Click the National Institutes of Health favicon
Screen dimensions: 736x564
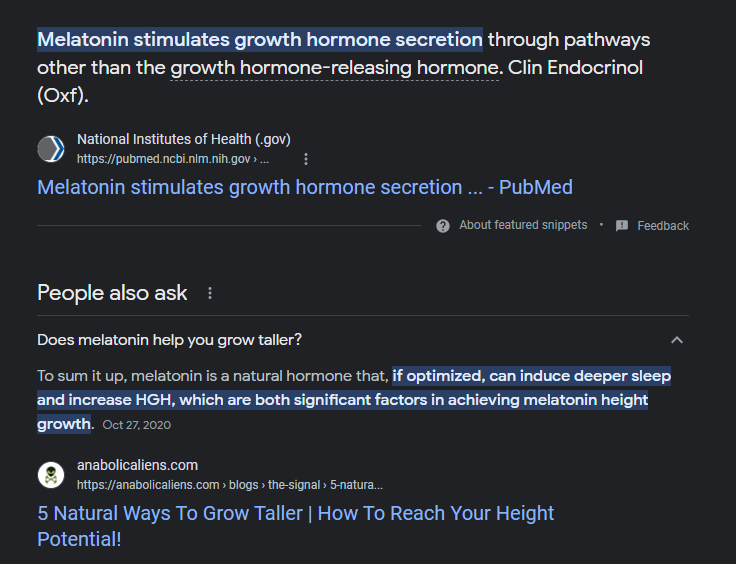click(x=51, y=149)
